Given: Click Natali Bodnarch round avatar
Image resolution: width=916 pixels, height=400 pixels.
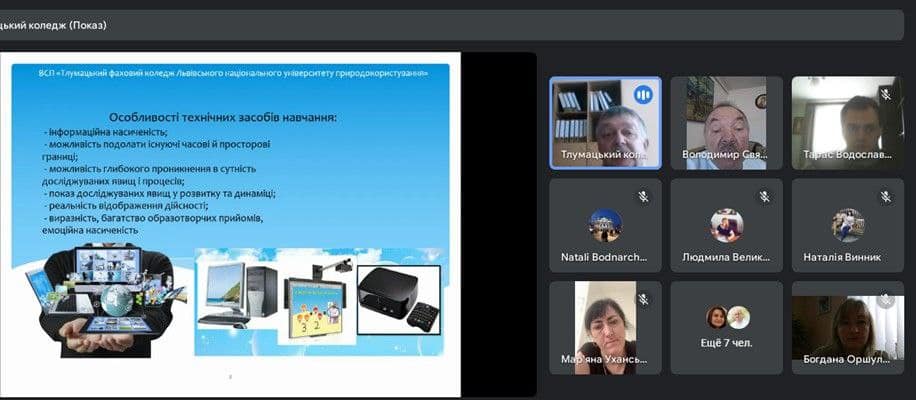Looking at the screenshot, I should (605, 225).
